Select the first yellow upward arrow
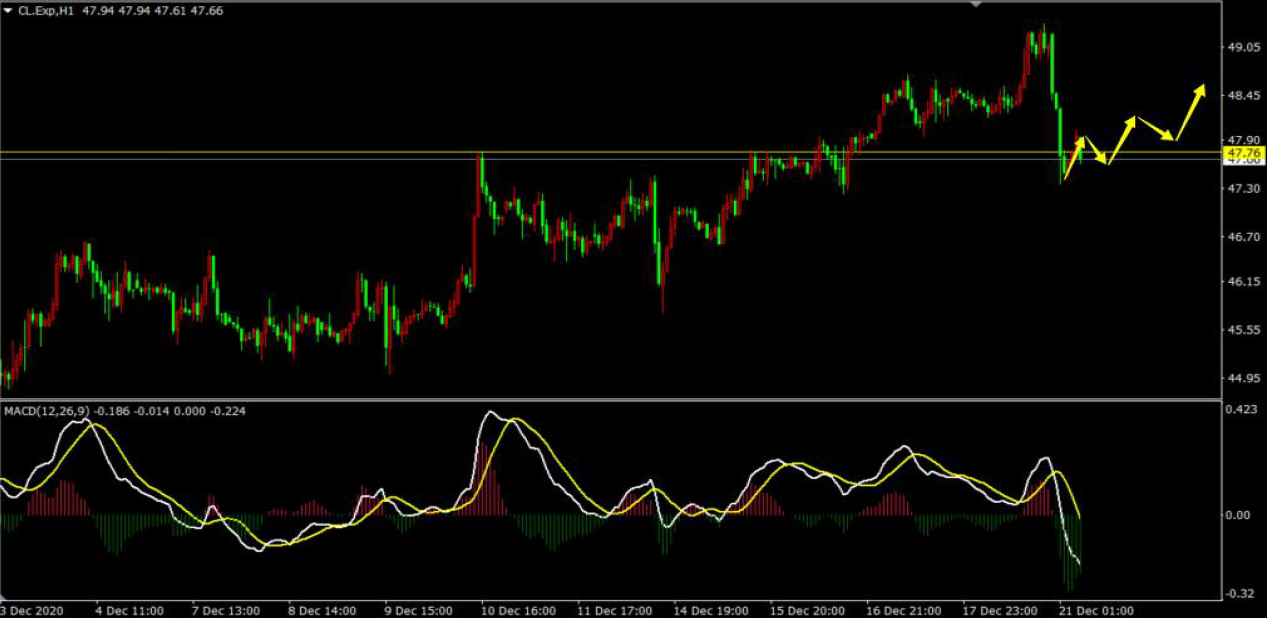This screenshot has width=1267, height=618. tap(1073, 158)
